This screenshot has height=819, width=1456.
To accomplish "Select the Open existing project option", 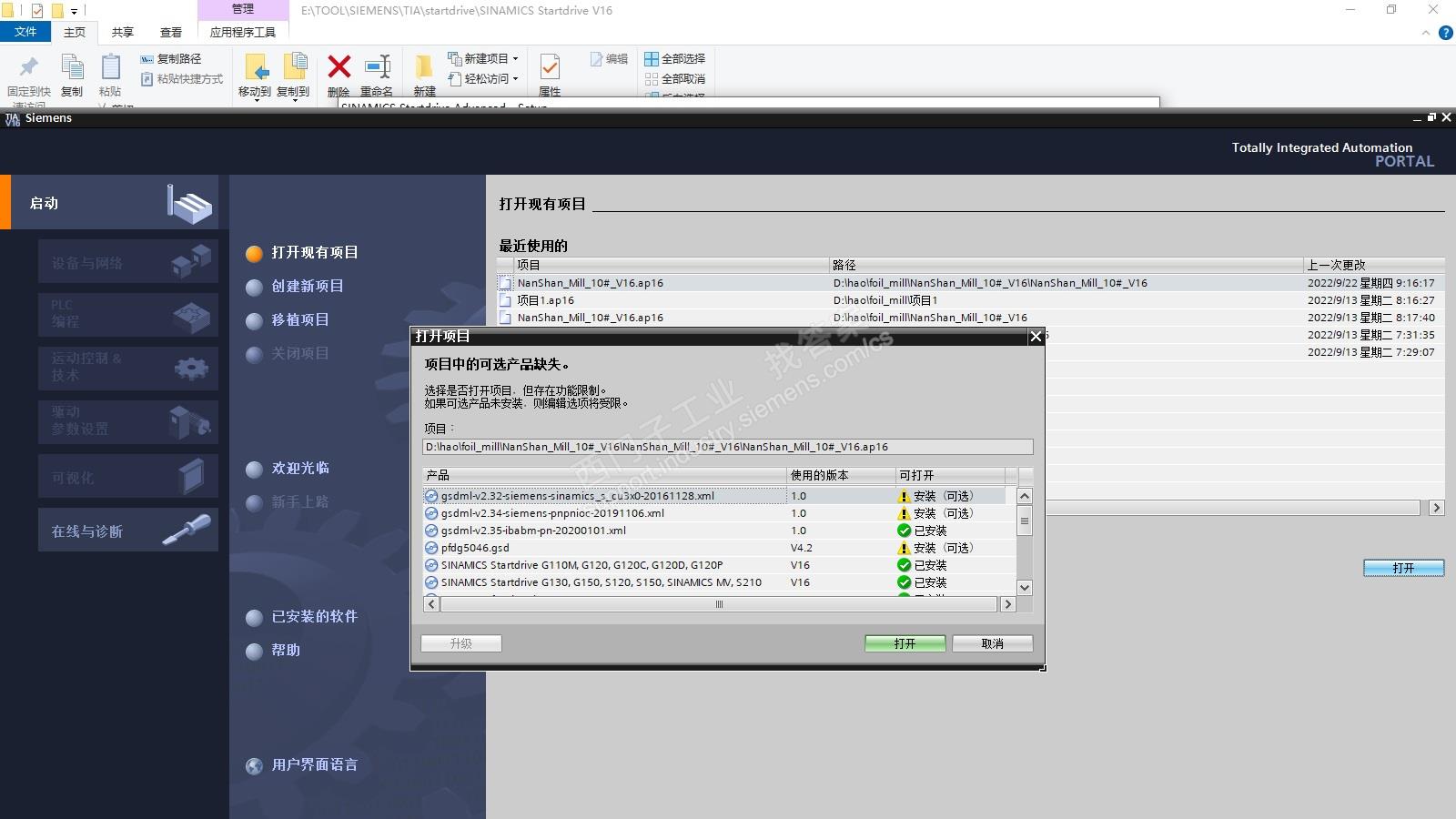I will point(303,253).
